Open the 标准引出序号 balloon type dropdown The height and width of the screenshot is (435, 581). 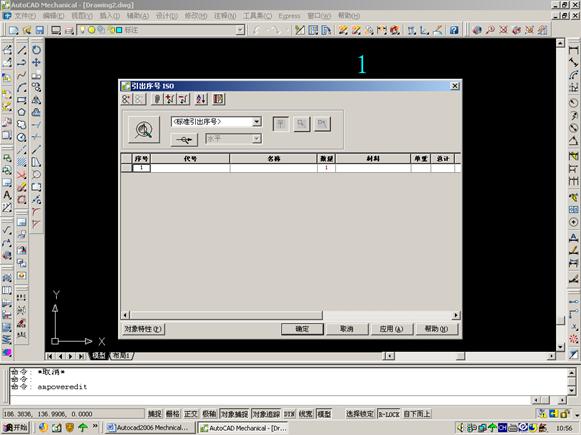click(x=256, y=122)
